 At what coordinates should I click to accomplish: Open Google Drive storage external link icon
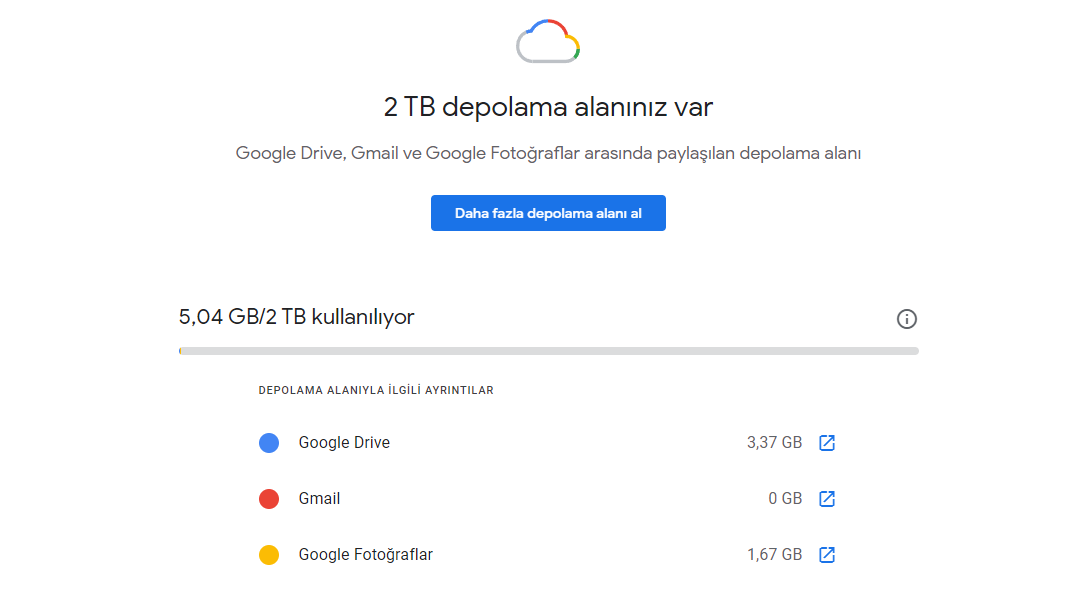point(827,443)
